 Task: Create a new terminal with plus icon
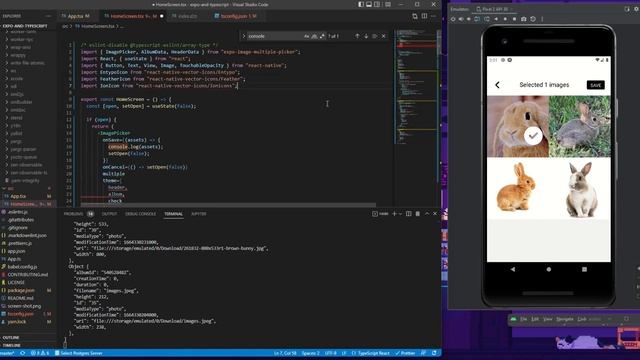(x=394, y=214)
